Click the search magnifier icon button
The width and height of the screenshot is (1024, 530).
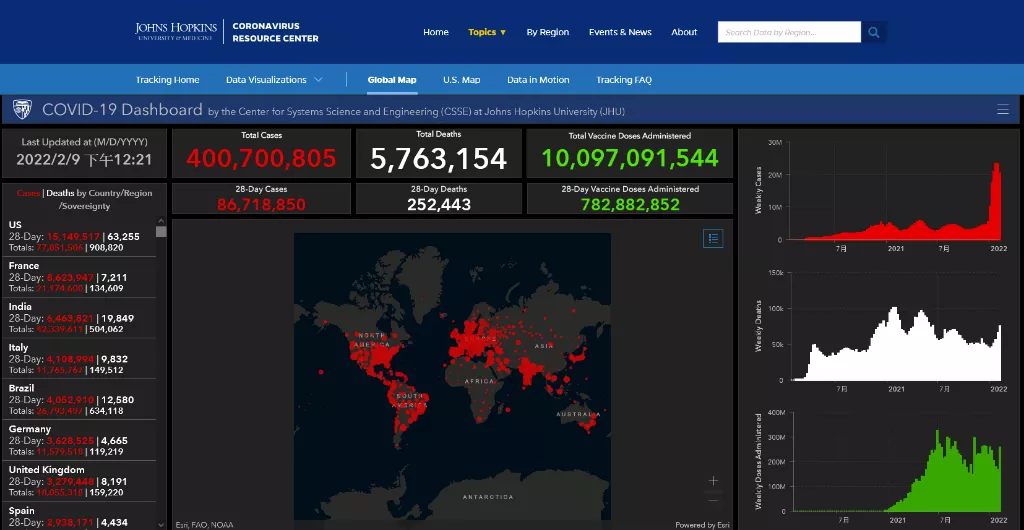pyautogui.click(x=874, y=32)
